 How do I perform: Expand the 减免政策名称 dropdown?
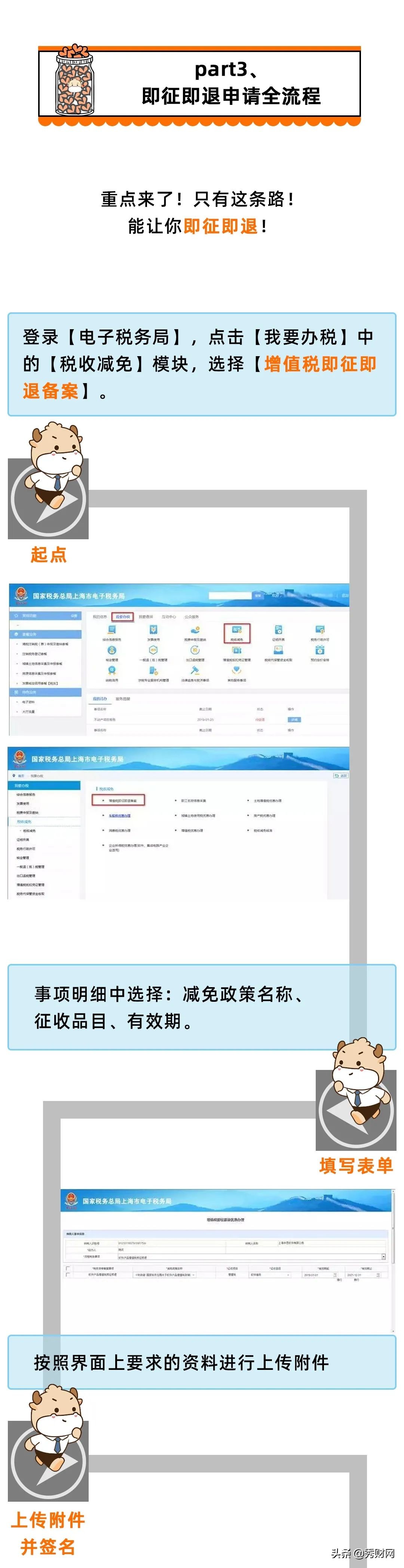pos(193,1275)
